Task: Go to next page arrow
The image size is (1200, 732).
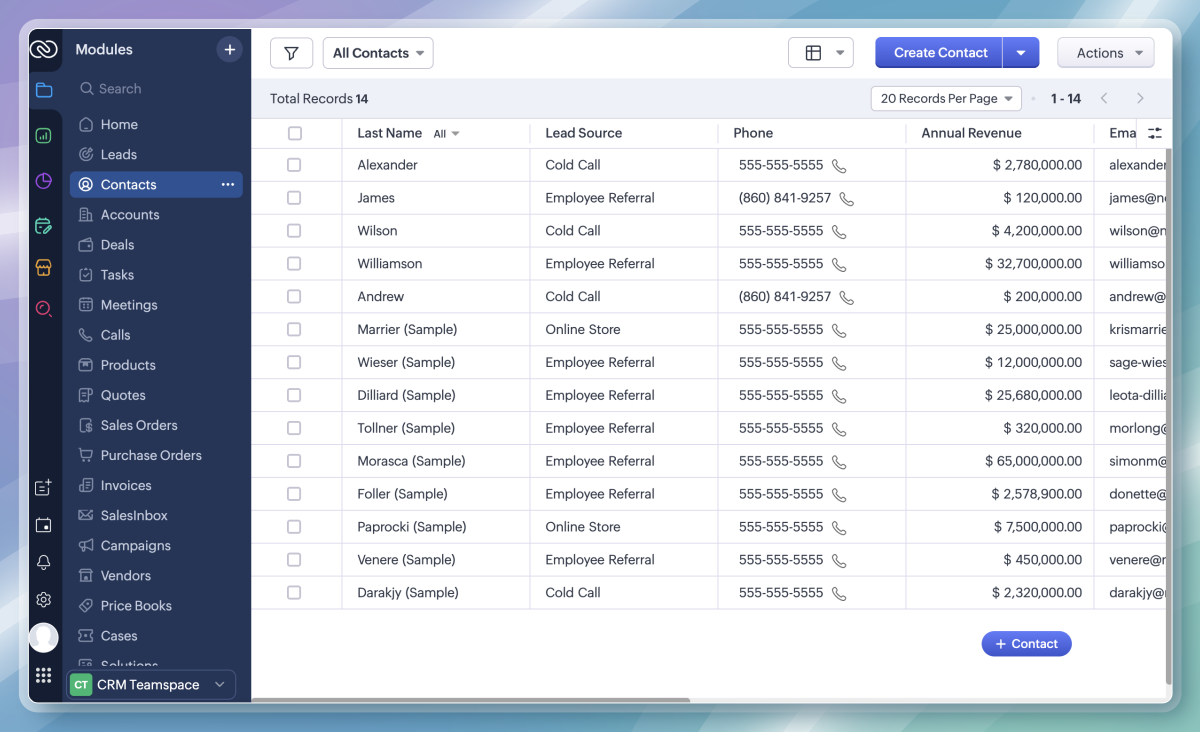Action: coord(1140,98)
